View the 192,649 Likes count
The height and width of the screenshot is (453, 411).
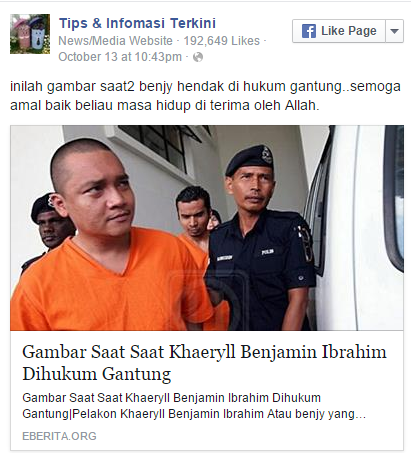(222, 41)
